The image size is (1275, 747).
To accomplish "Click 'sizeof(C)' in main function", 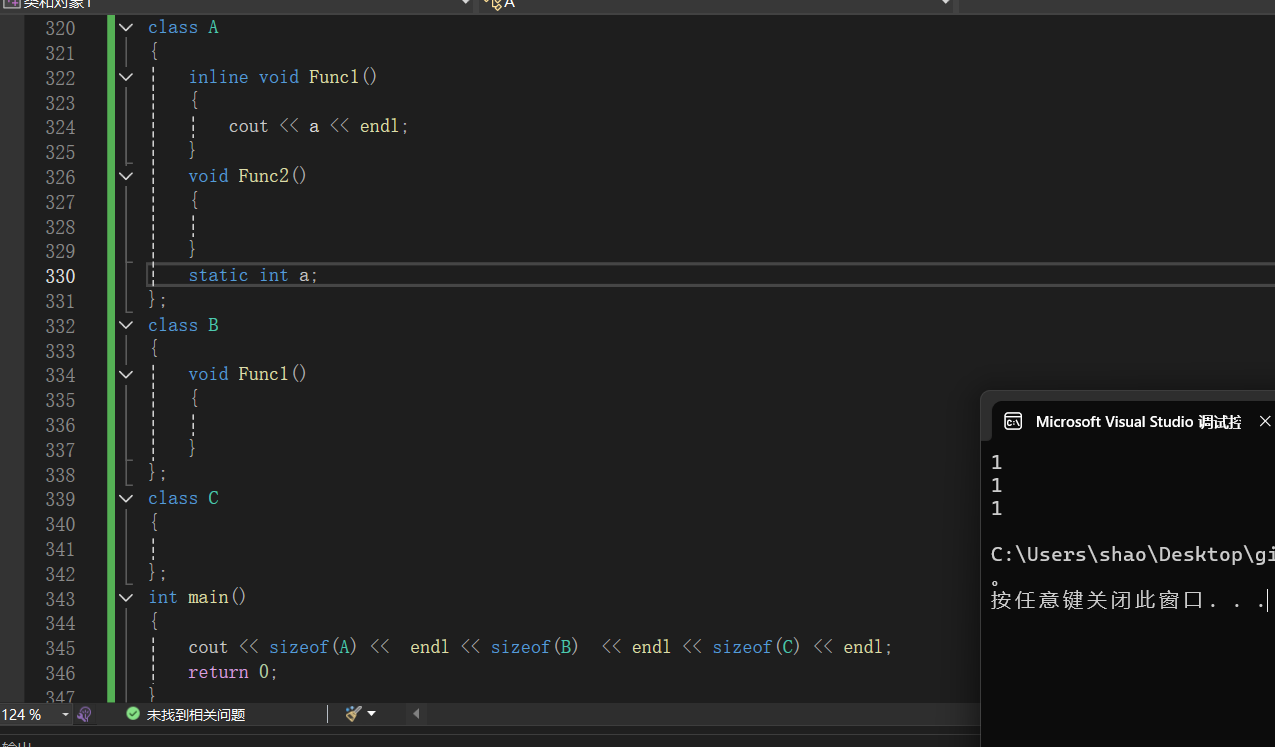I will pyautogui.click(x=757, y=647).
